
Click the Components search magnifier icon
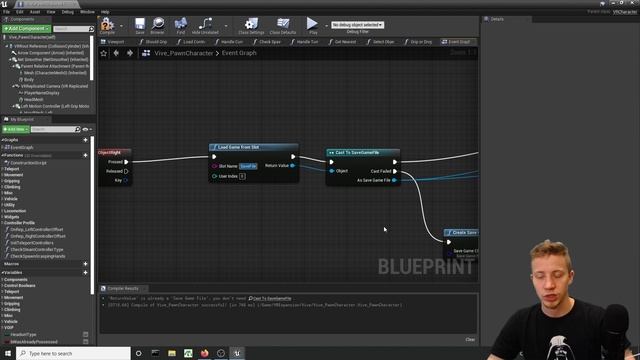point(91,29)
